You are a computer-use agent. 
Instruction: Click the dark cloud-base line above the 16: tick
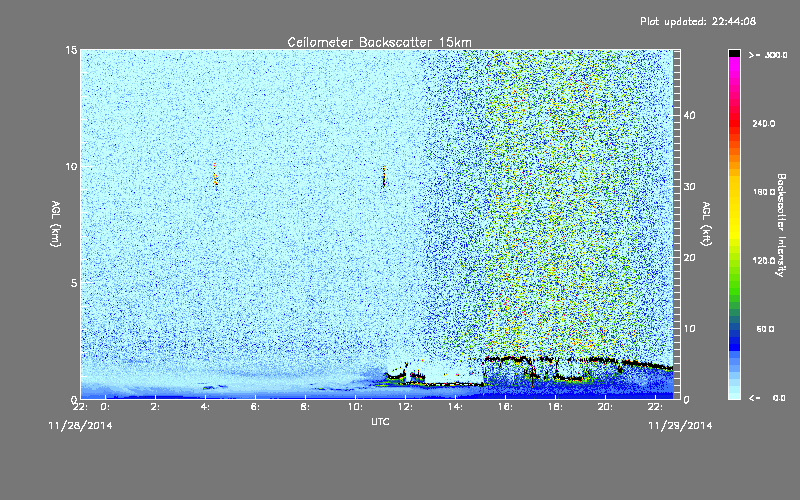pyautogui.click(x=507, y=359)
